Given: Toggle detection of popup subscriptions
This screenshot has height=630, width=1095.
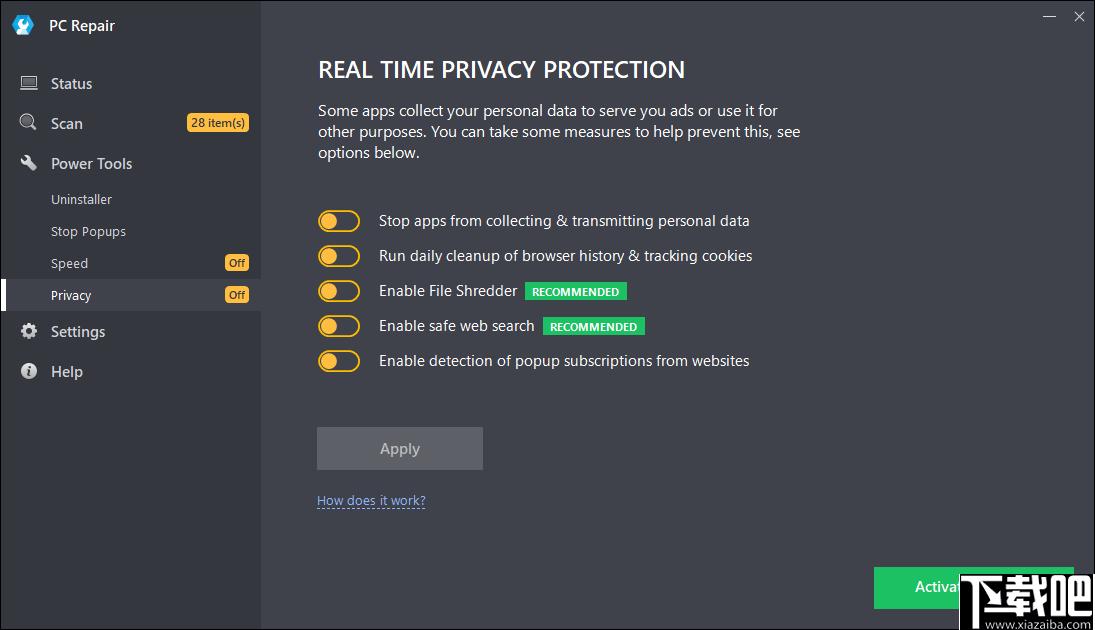Looking at the screenshot, I should [x=339, y=360].
